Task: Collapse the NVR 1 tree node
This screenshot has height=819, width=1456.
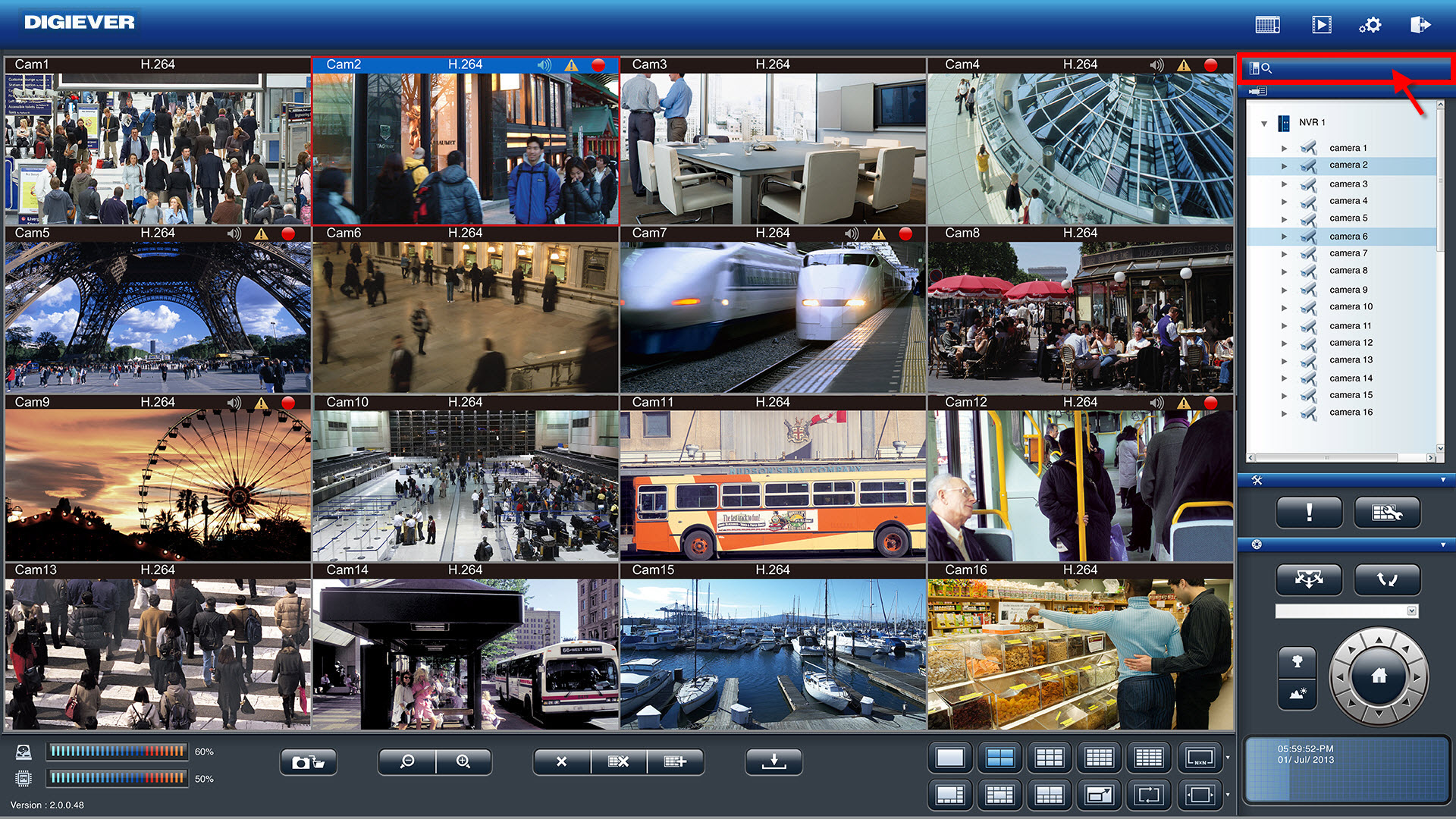Action: (1263, 123)
